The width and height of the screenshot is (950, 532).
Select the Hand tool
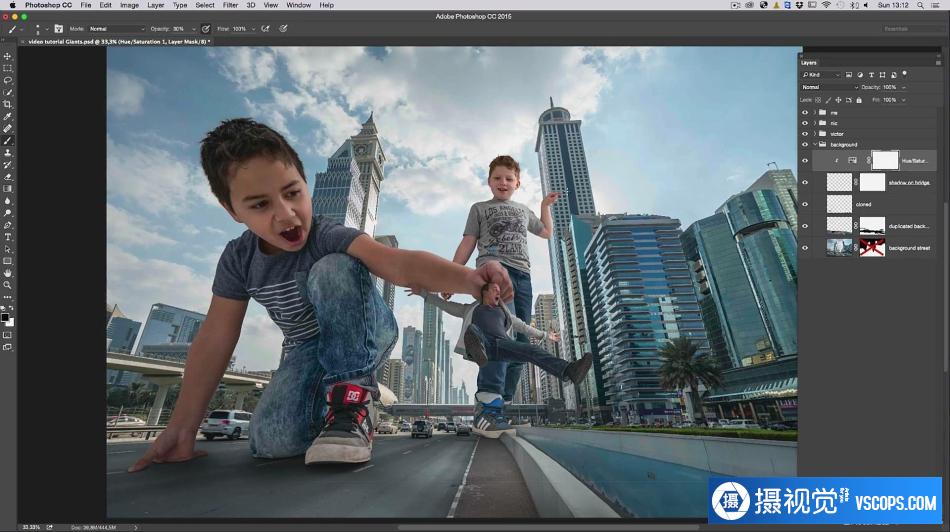tap(7, 273)
